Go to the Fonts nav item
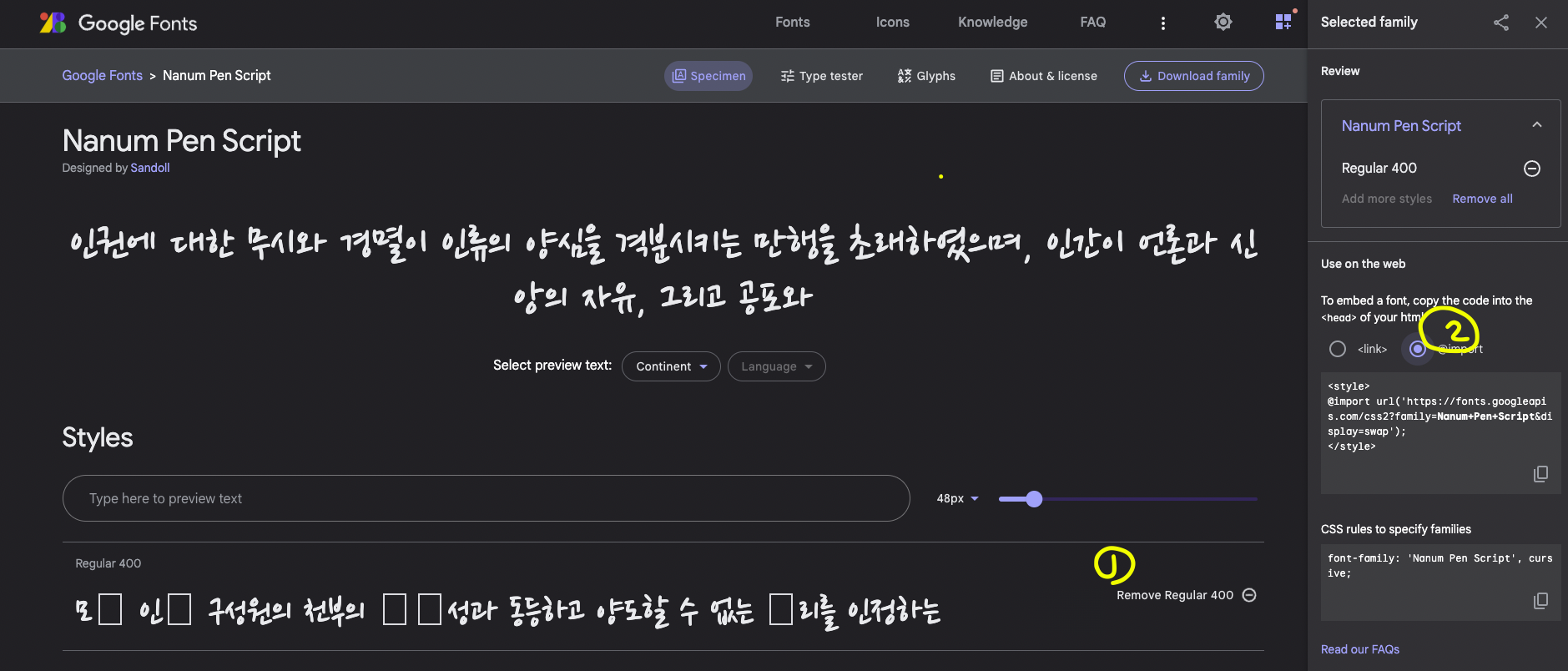Viewport: 1568px width, 671px height. (793, 23)
